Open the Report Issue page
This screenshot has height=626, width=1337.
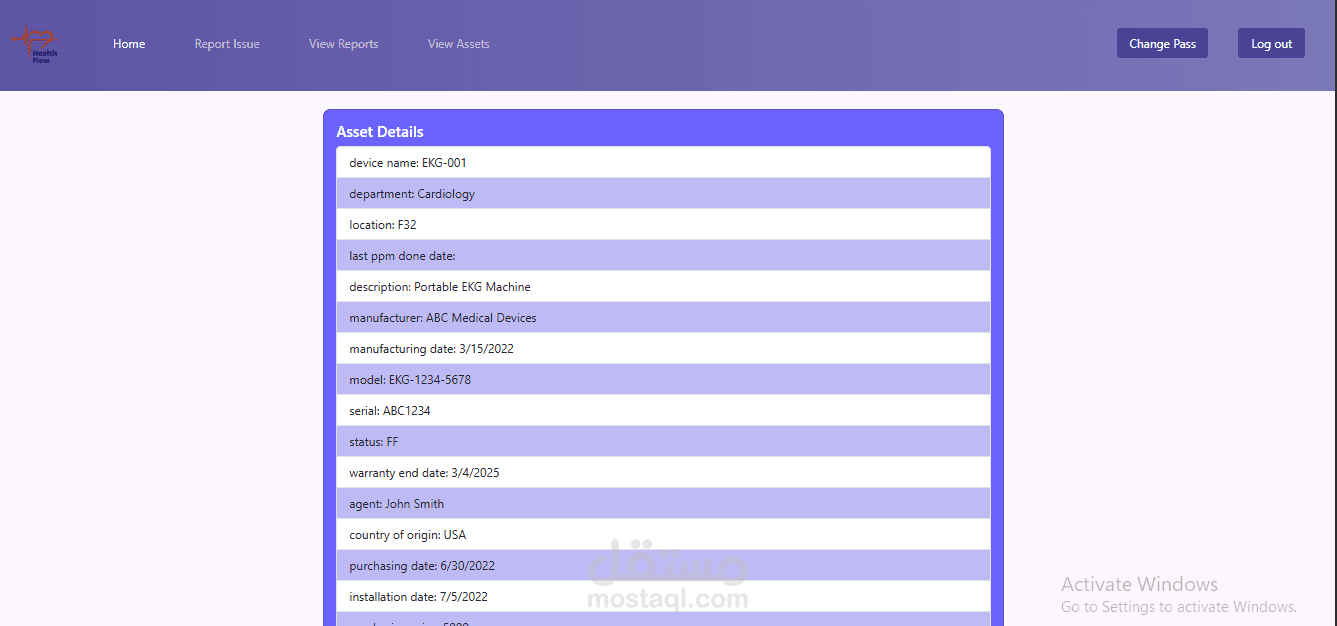227,44
